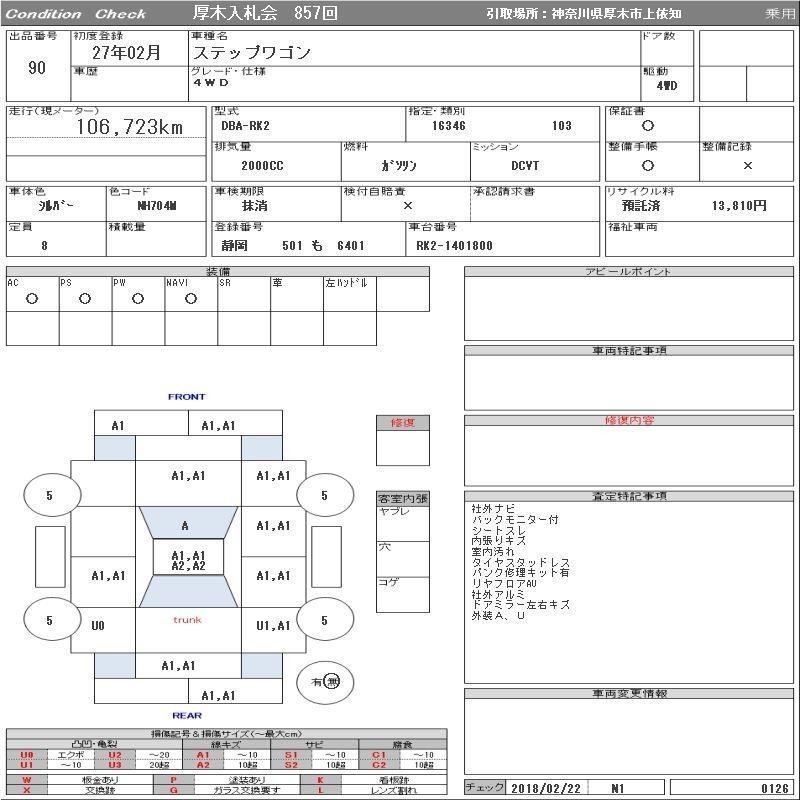Click the C2 legend code
Viewport: 800px width, 800px height.
[379, 765]
